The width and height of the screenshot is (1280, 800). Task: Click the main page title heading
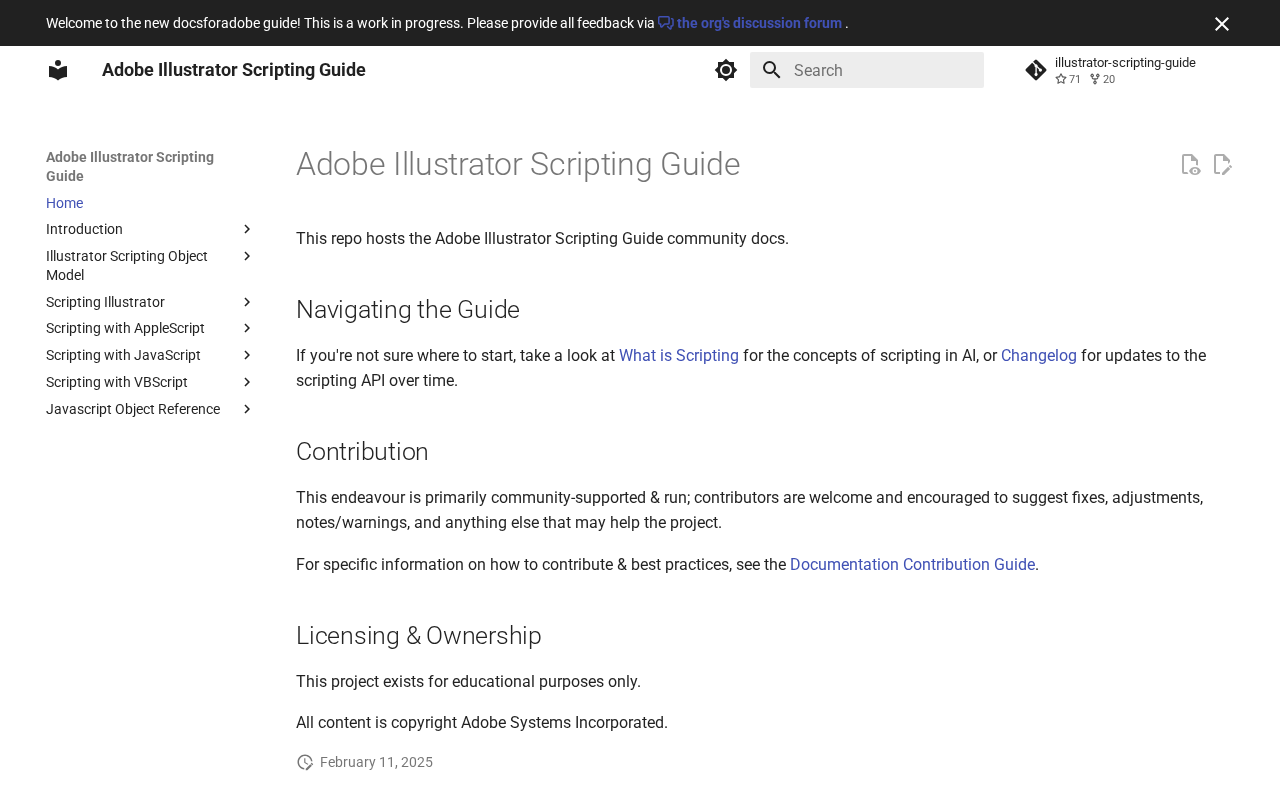tap(518, 164)
